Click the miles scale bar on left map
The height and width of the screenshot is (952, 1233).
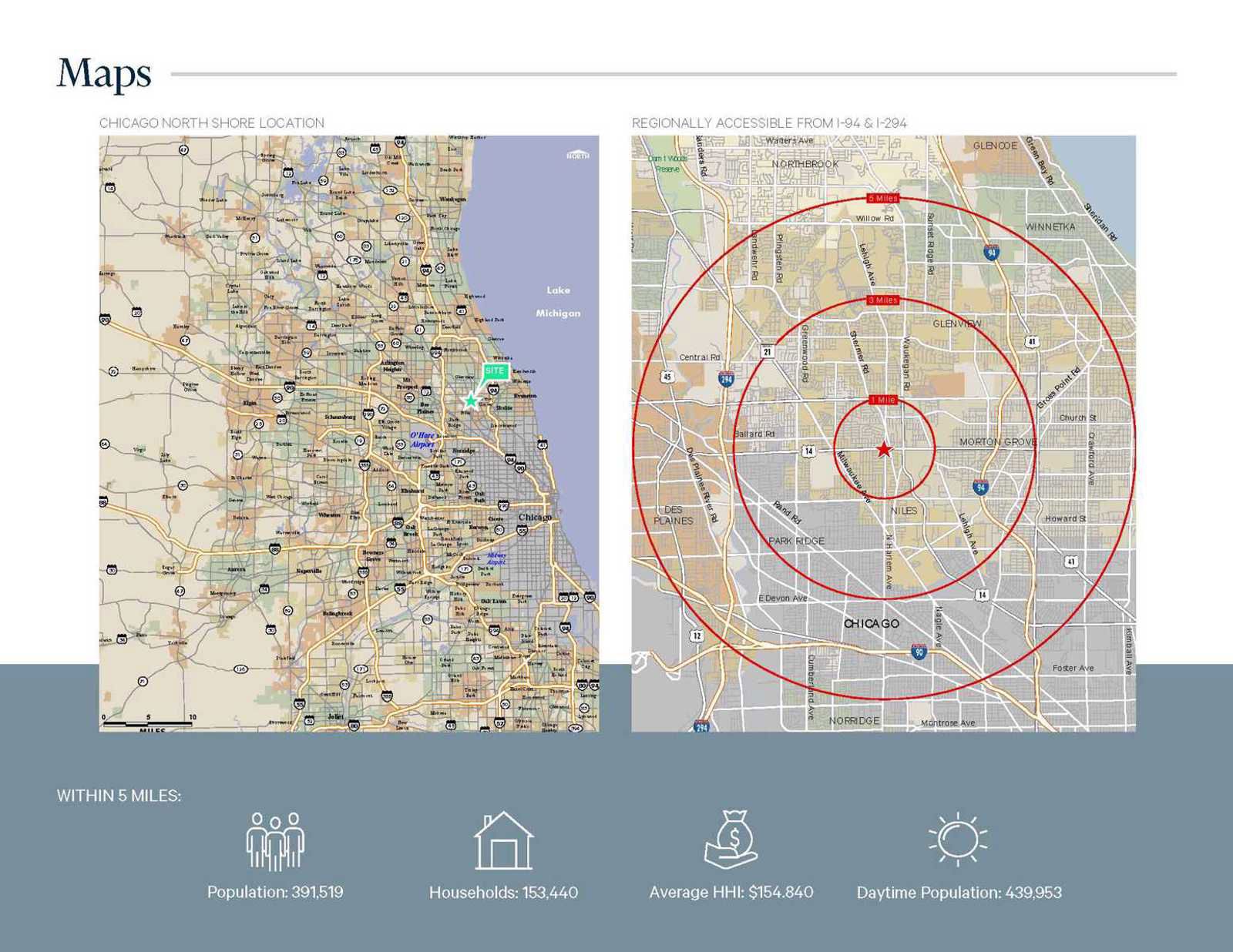[149, 723]
